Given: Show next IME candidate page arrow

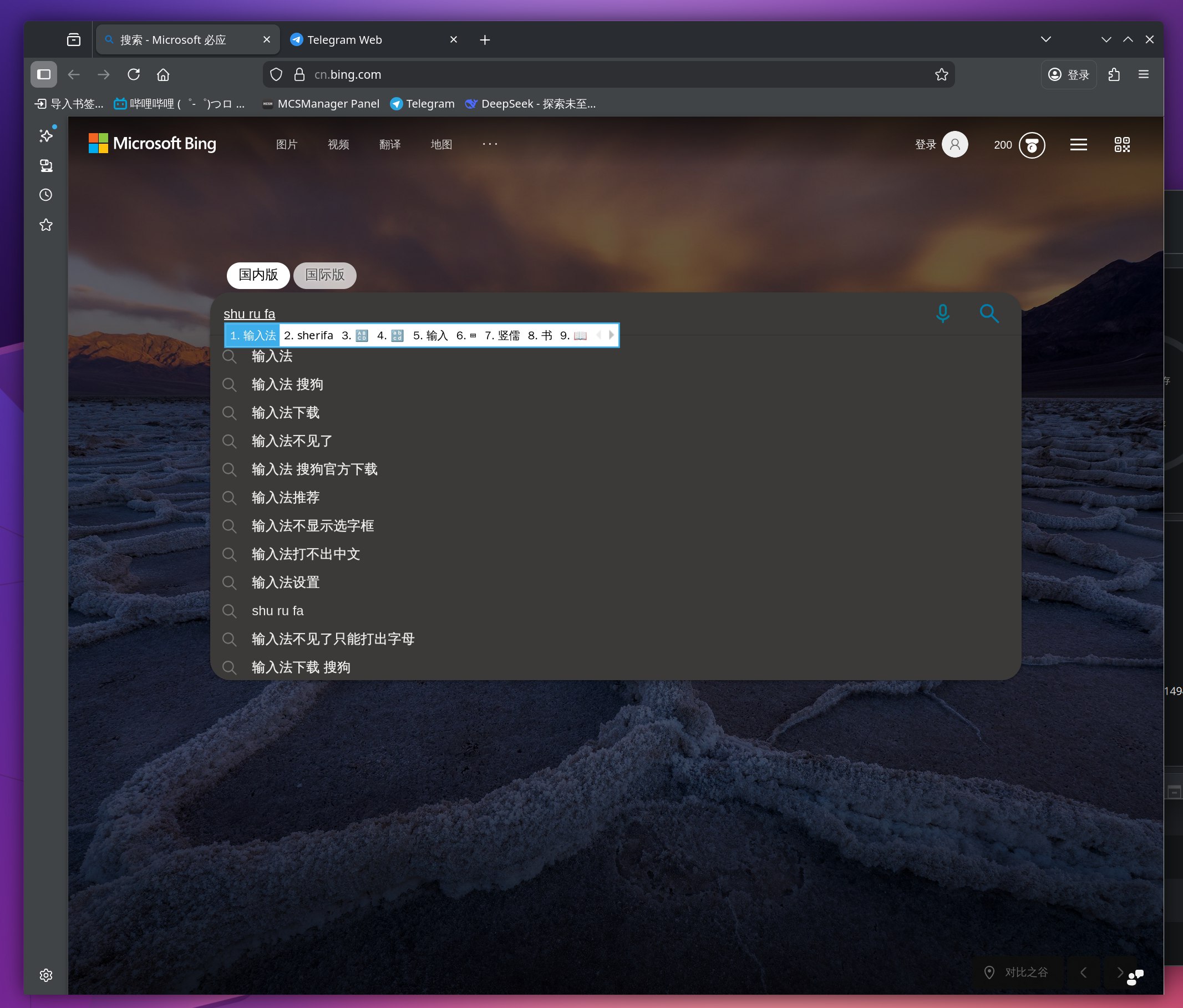Looking at the screenshot, I should pyautogui.click(x=612, y=335).
